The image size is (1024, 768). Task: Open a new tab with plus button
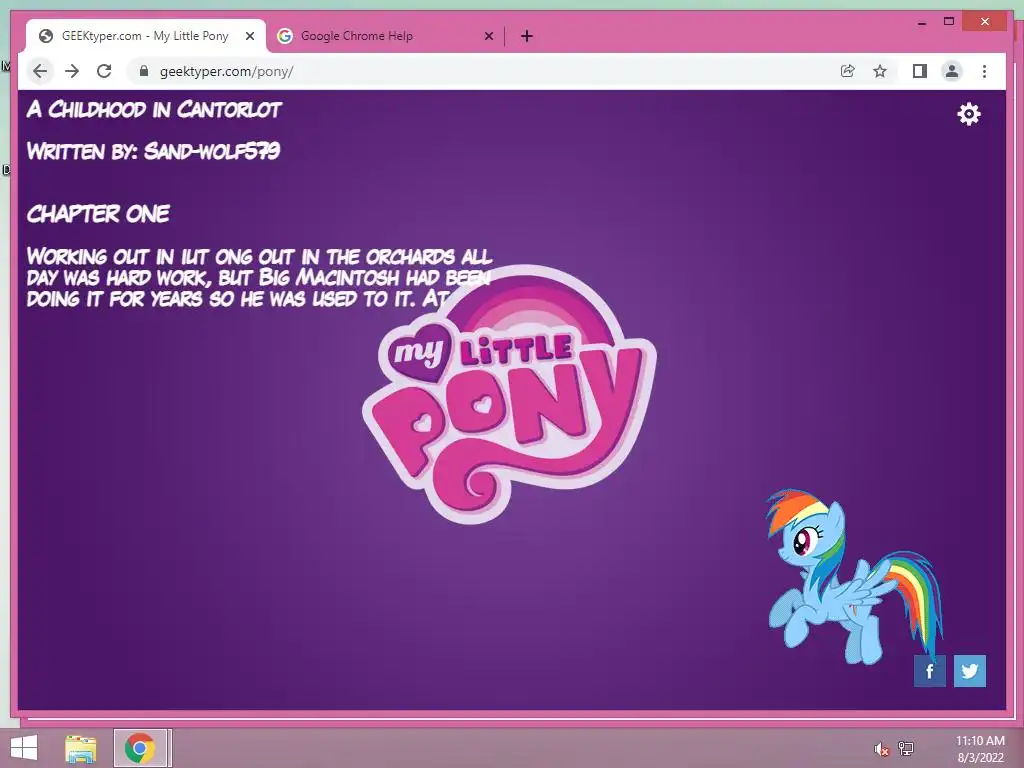(x=526, y=36)
